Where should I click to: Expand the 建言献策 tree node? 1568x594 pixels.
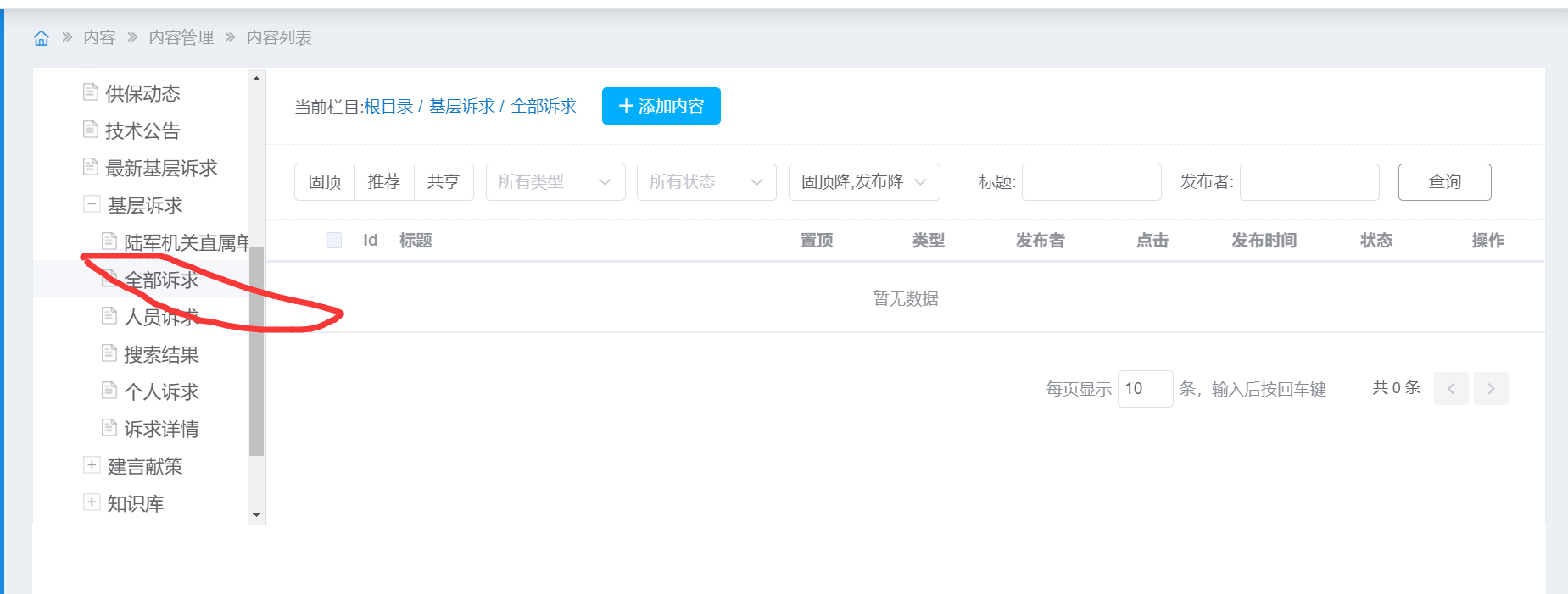pos(92,465)
